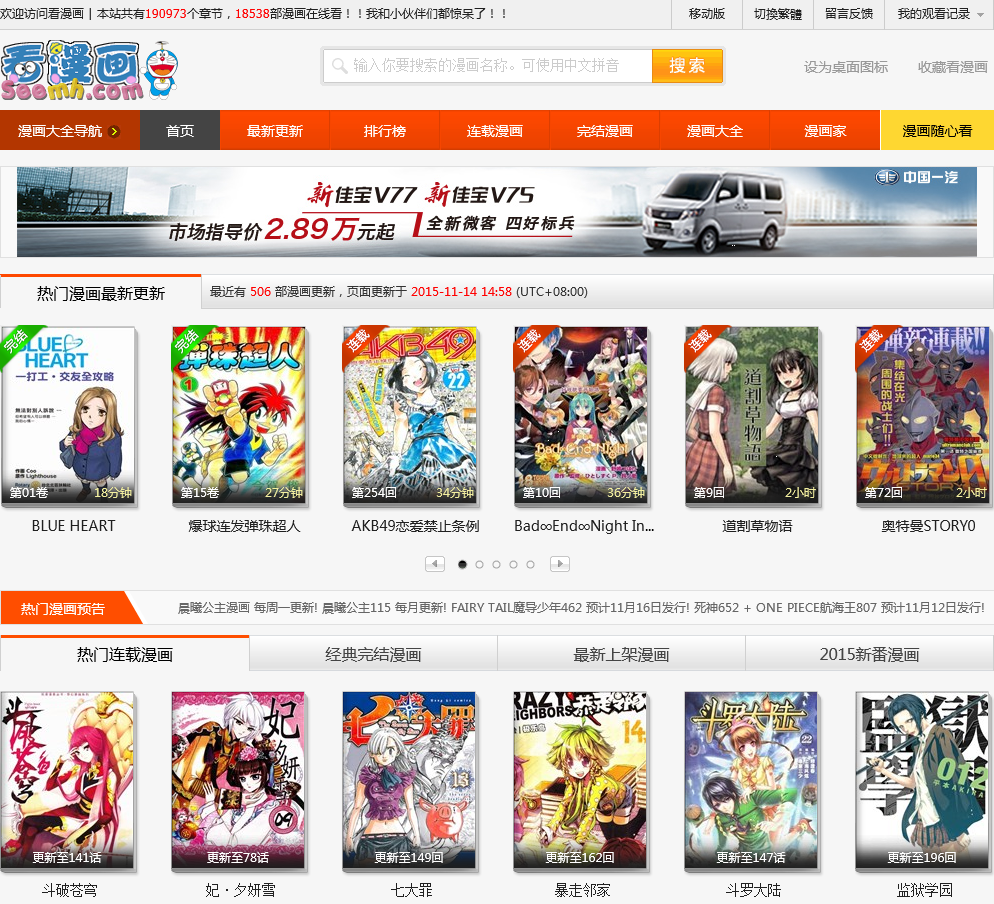
Task: Open the 奥特曼STORY0 cover thumbnail
Action: (x=923, y=415)
